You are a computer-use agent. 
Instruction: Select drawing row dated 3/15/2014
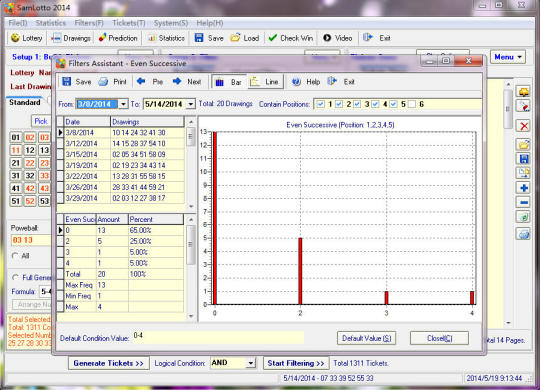[121, 154]
